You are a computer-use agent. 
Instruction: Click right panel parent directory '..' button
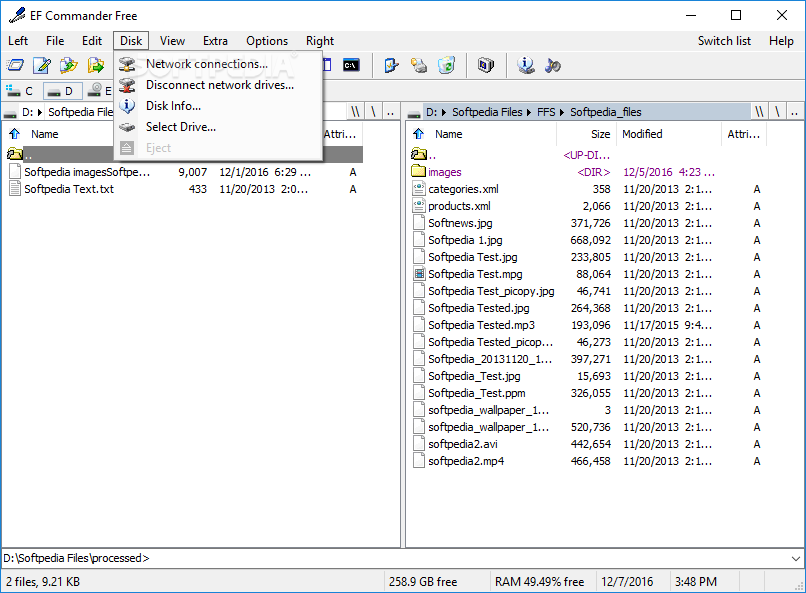794,112
